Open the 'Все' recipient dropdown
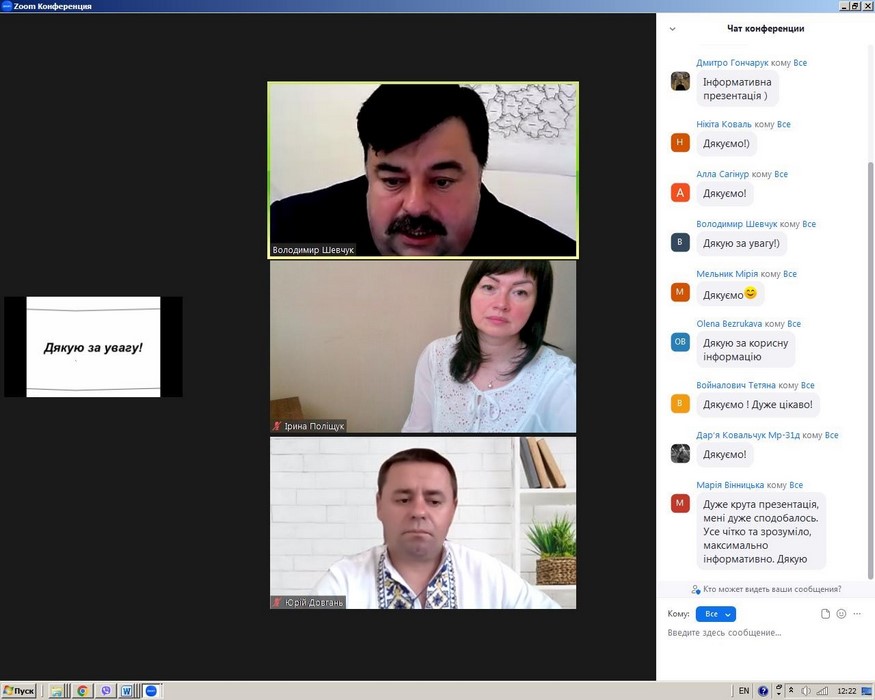 (715, 614)
